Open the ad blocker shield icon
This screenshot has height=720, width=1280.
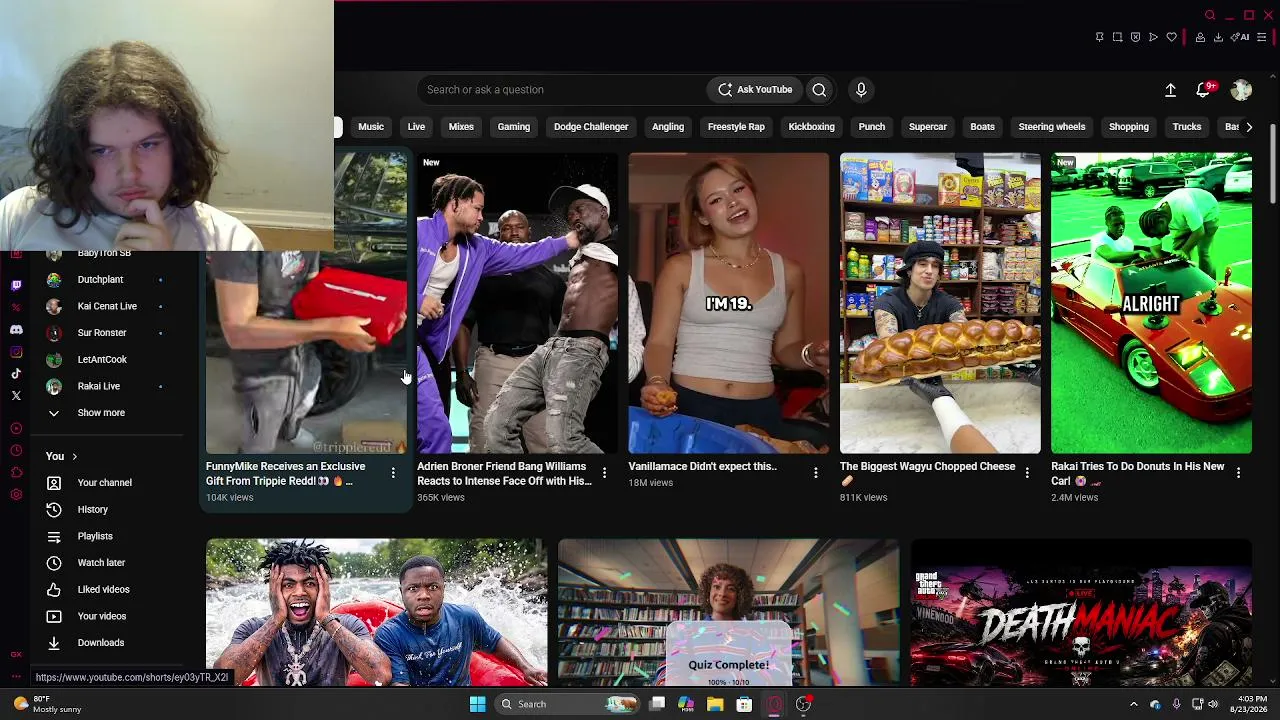(x=1135, y=37)
